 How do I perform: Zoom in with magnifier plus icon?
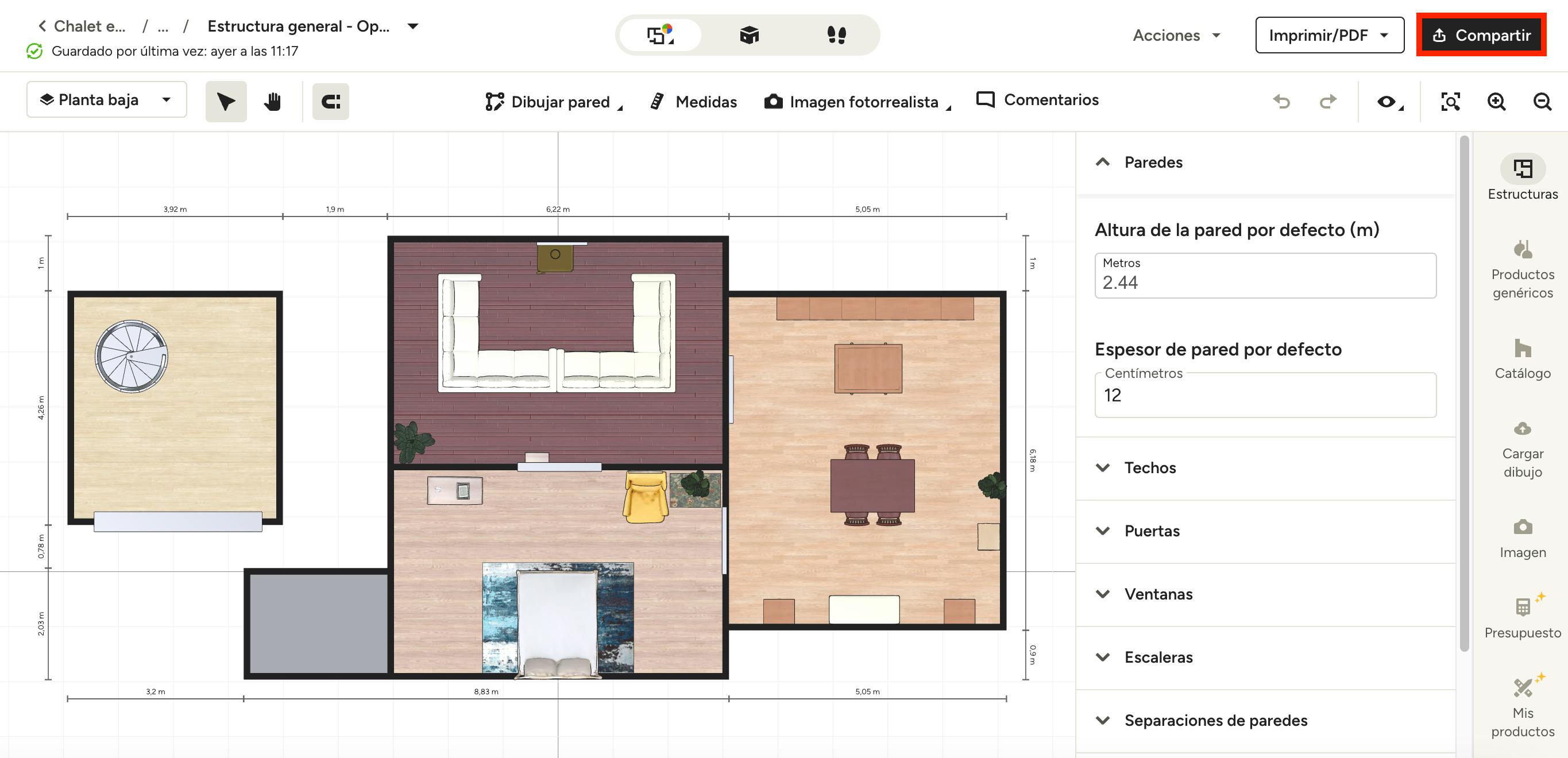(1496, 102)
